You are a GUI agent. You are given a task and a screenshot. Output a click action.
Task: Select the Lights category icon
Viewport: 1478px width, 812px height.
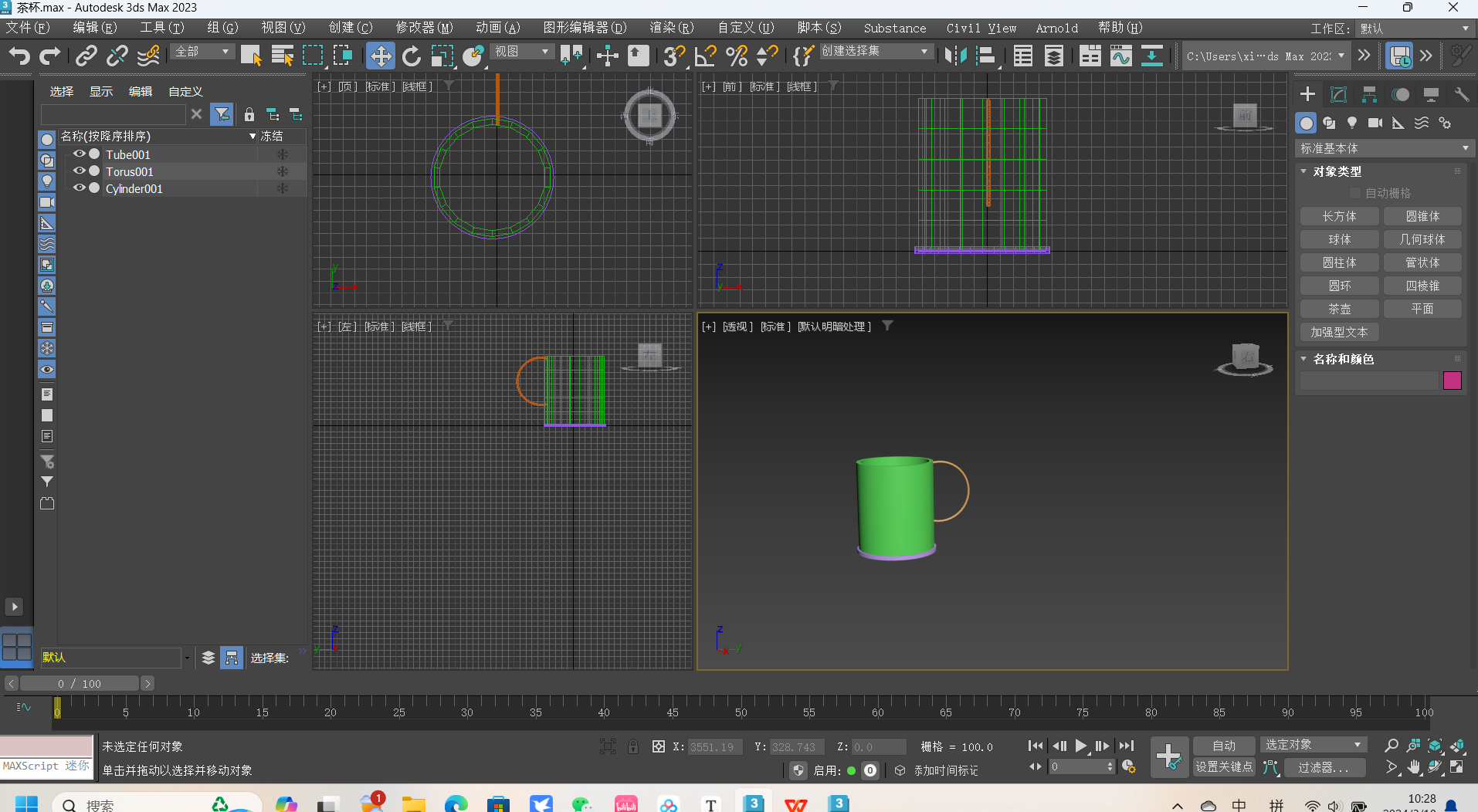tap(1352, 123)
